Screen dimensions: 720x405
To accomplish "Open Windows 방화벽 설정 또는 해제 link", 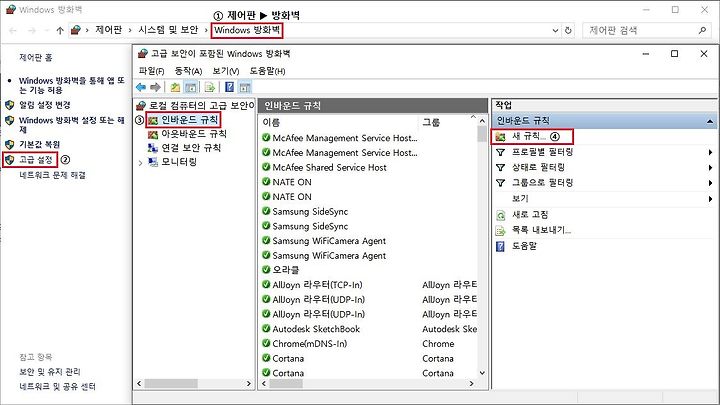I will pos(72,124).
